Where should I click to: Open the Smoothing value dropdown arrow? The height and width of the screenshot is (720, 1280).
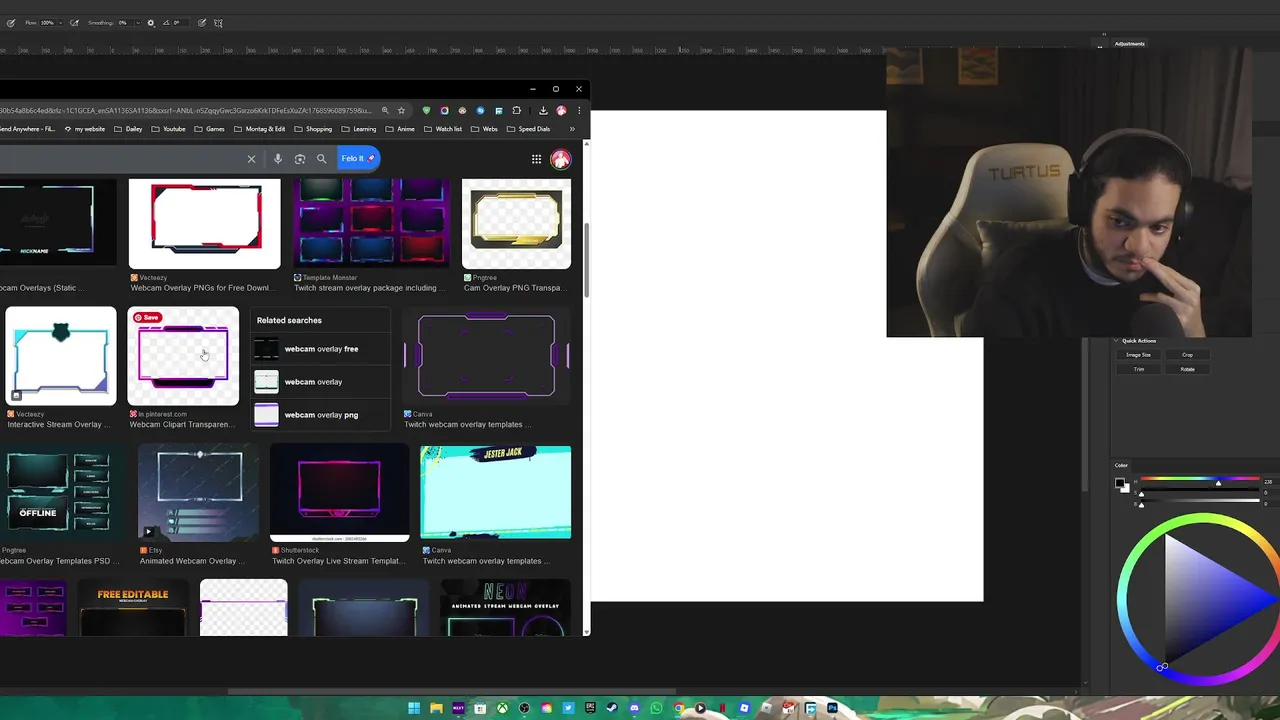pos(138,23)
